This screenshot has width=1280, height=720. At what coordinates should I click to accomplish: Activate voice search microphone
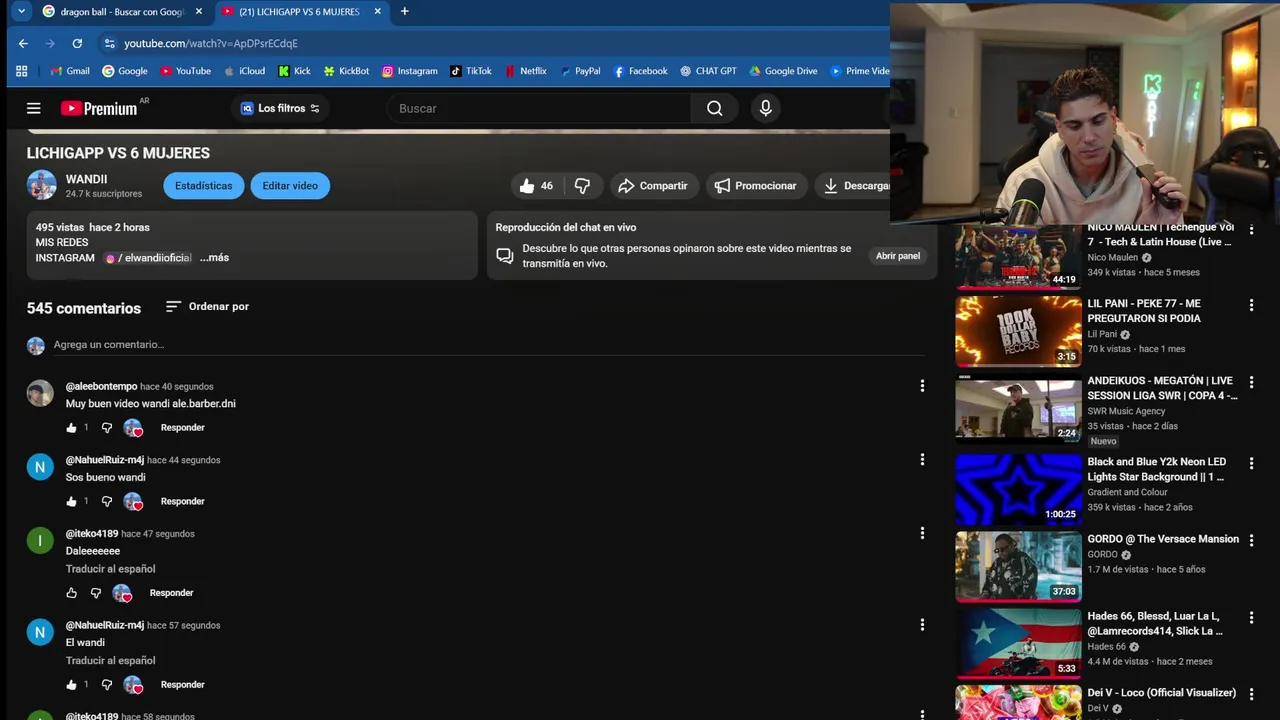tap(766, 108)
